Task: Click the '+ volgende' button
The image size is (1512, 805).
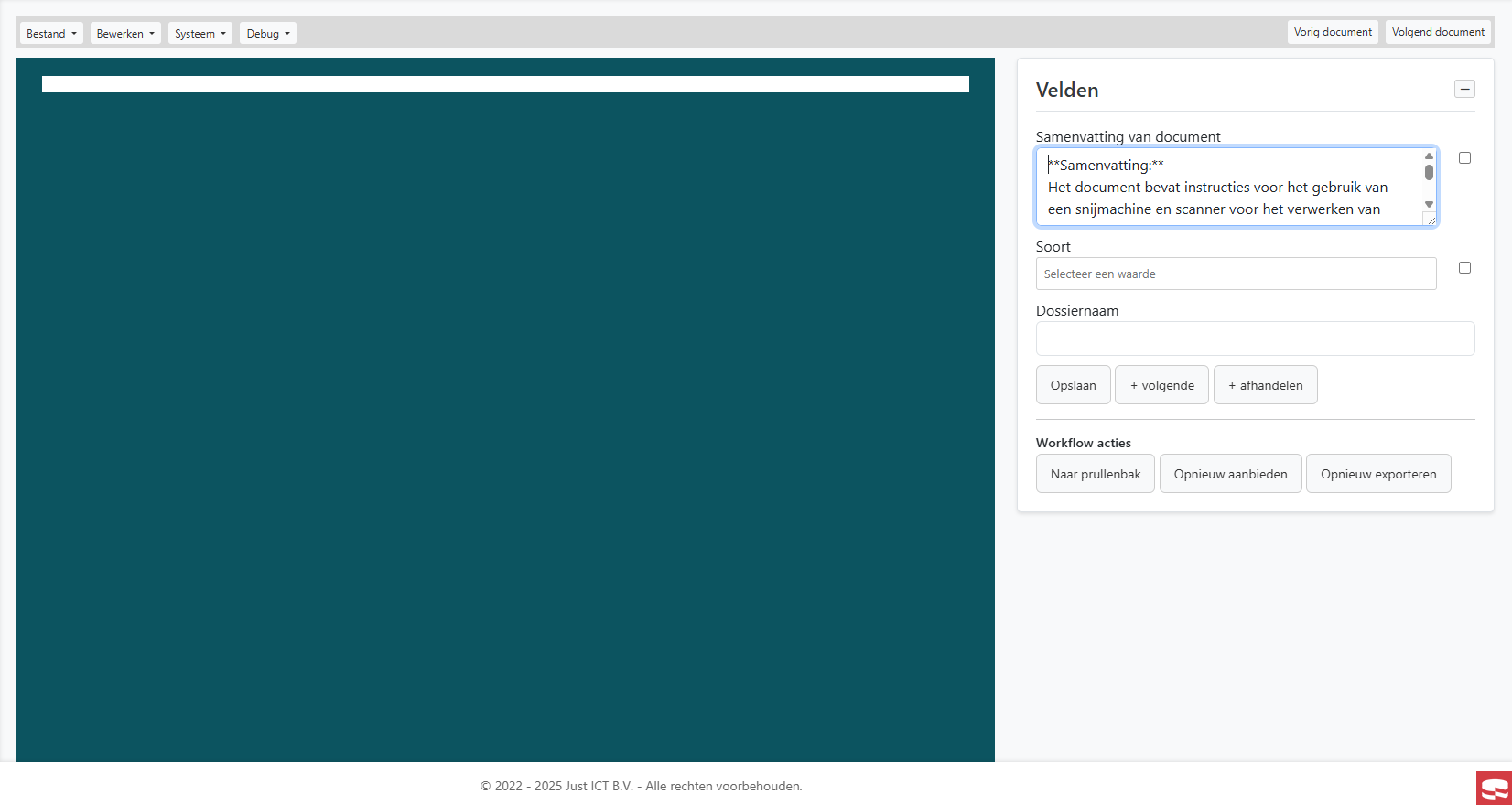Action: point(1161,385)
